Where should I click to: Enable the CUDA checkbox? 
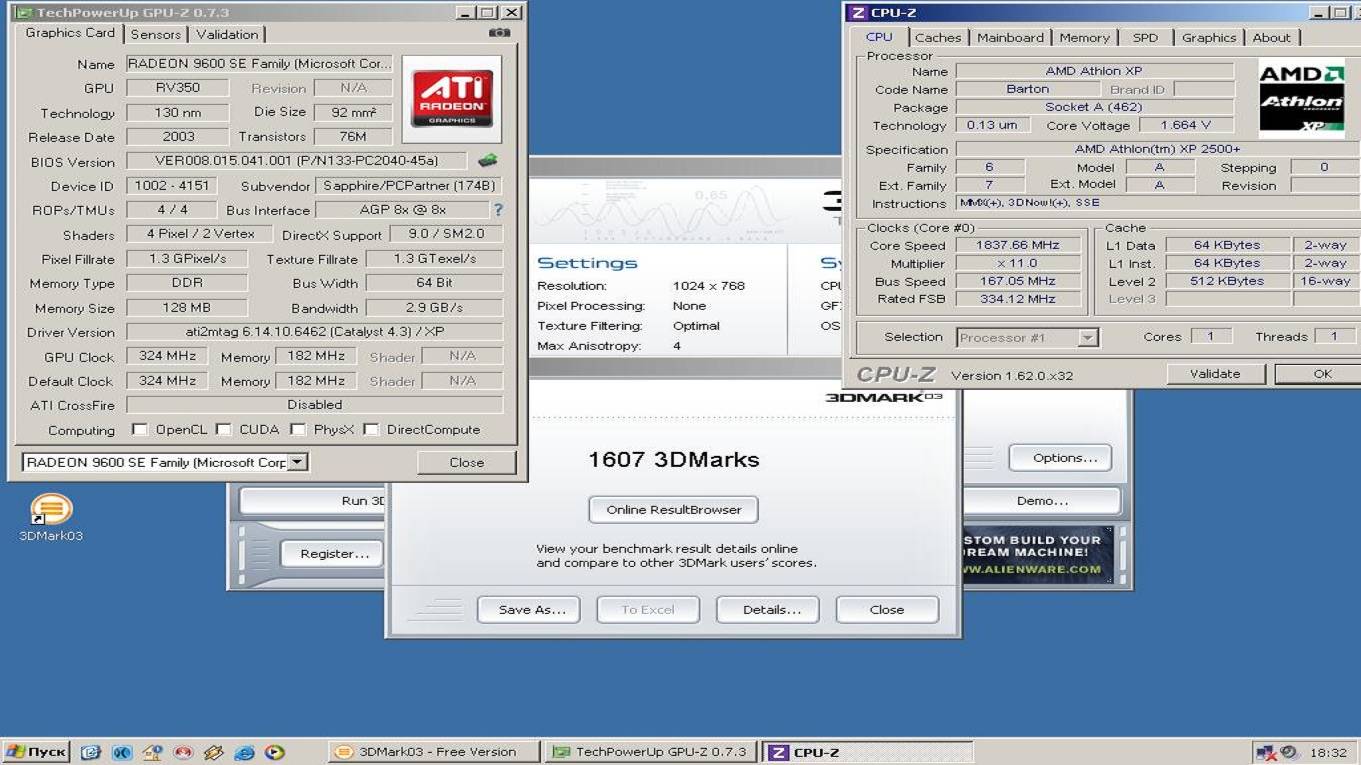[224, 430]
